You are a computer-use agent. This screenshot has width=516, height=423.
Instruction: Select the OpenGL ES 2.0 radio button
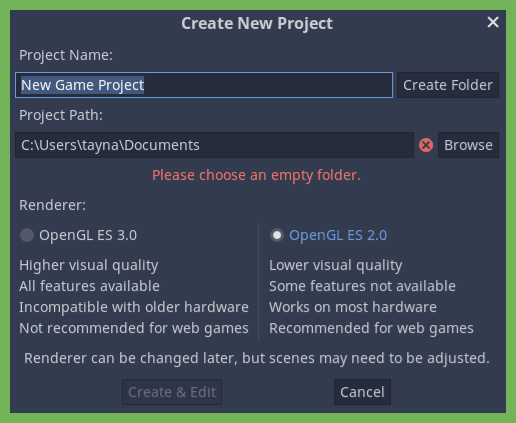coord(277,235)
